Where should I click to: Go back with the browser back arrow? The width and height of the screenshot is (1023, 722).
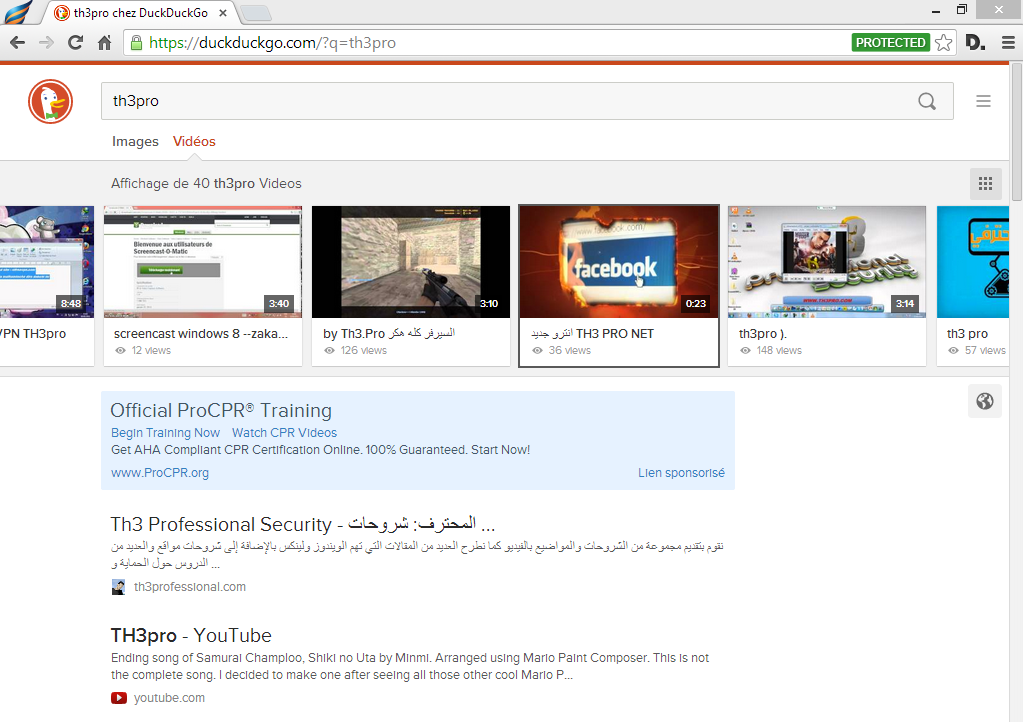18,43
